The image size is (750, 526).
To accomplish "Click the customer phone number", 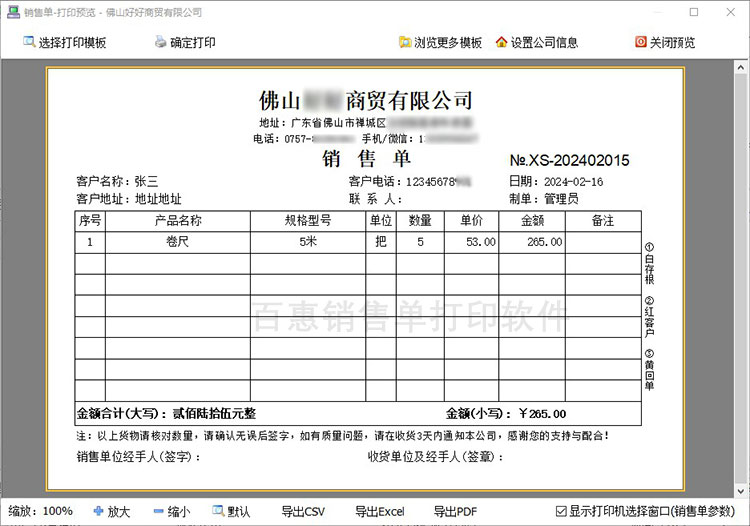I will coord(439,182).
